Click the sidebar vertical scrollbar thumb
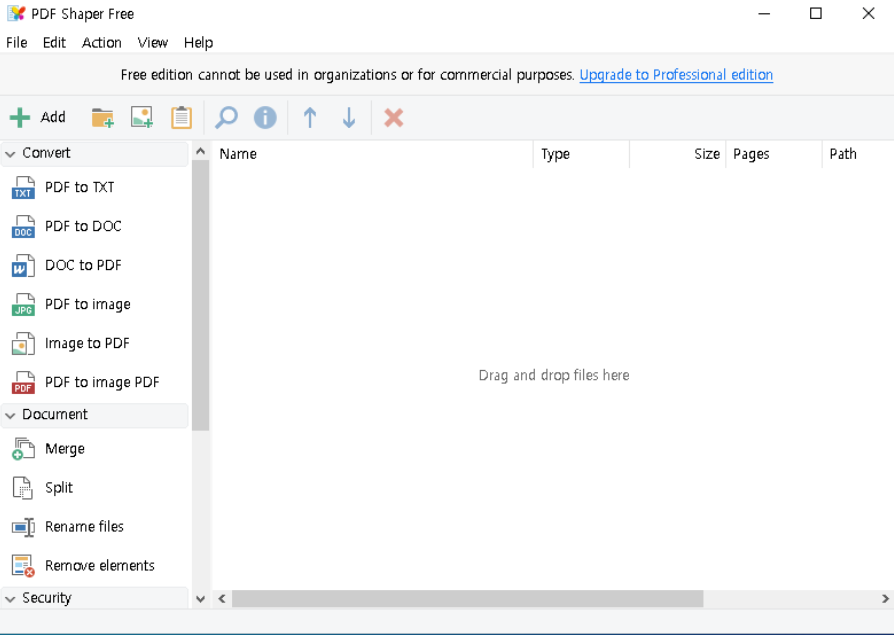This screenshot has width=894, height=635. (x=200, y=295)
